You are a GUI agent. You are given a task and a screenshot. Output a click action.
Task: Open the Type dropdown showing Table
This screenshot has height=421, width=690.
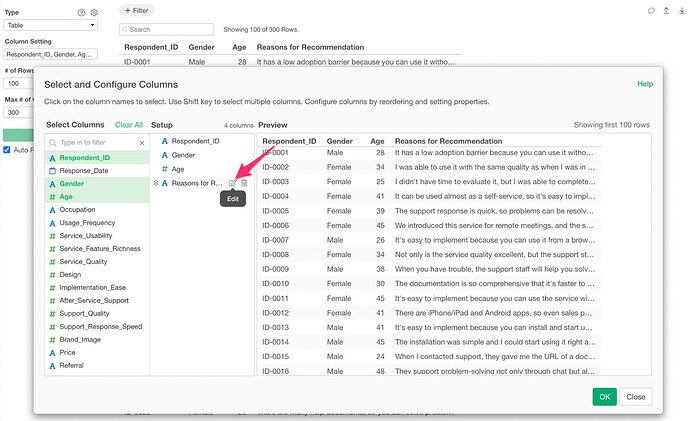coord(50,25)
